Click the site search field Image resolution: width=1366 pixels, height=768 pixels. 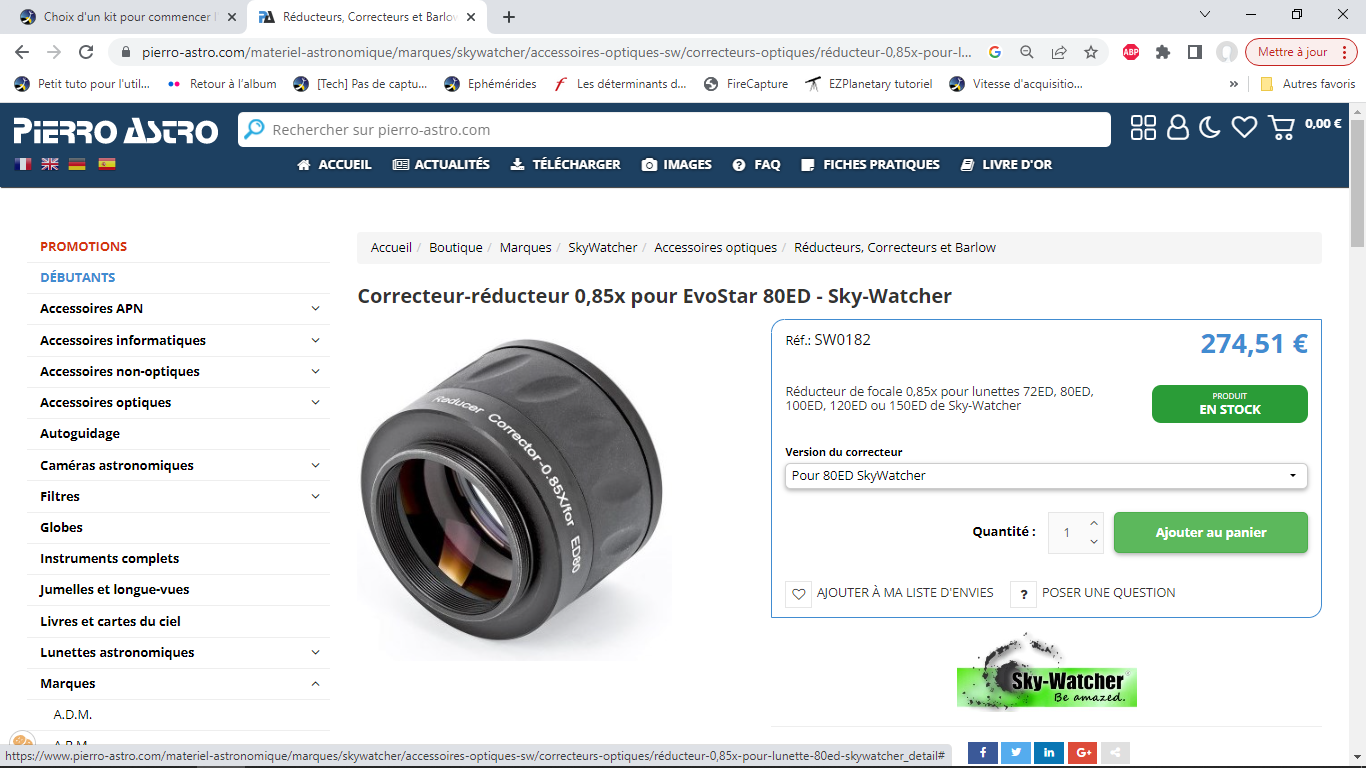674,130
